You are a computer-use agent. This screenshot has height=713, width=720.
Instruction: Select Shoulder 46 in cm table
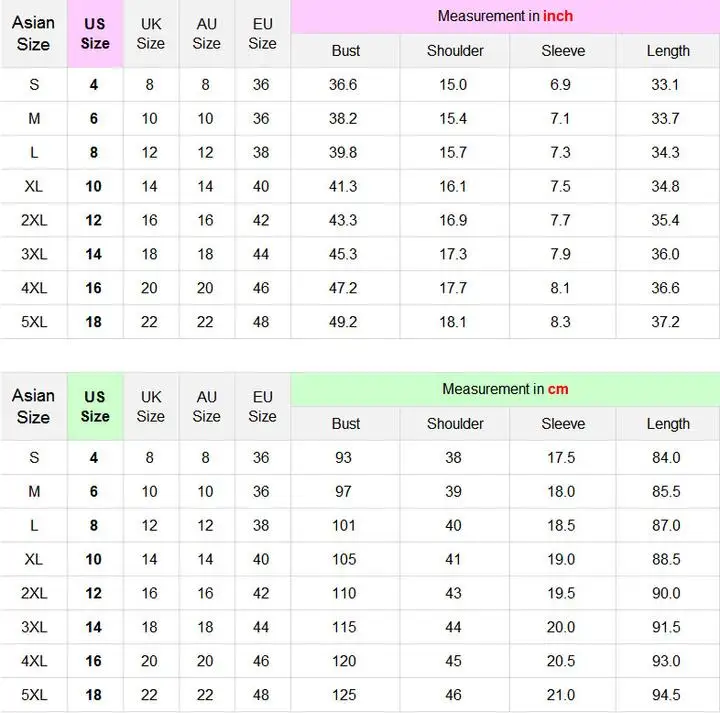point(453,695)
